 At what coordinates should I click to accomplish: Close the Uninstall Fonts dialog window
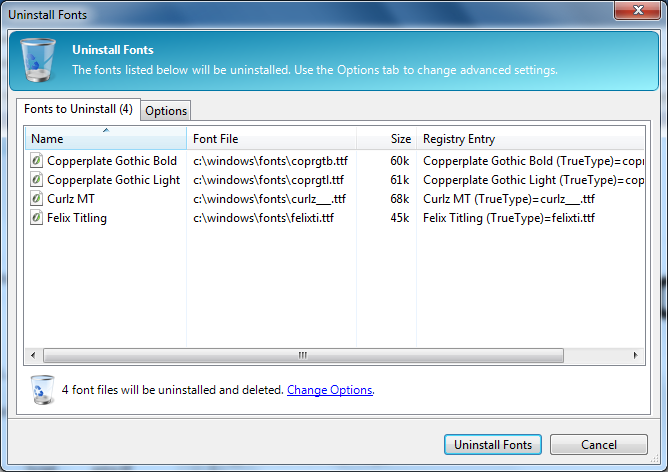(x=637, y=10)
